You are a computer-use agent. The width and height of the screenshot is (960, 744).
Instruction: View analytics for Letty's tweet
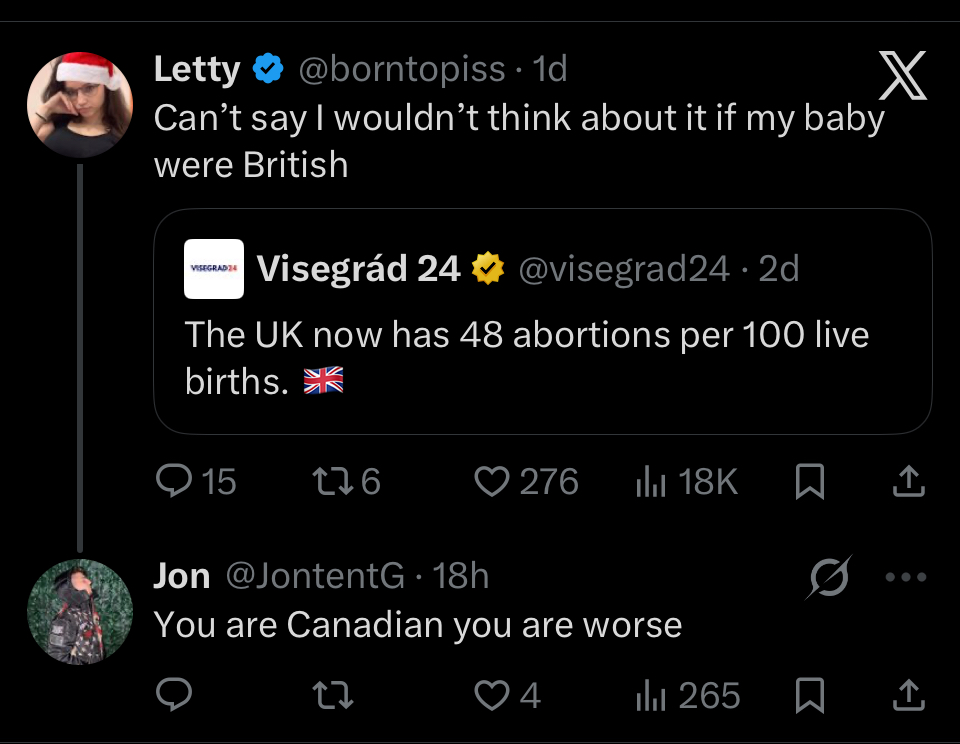pos(651,483)
